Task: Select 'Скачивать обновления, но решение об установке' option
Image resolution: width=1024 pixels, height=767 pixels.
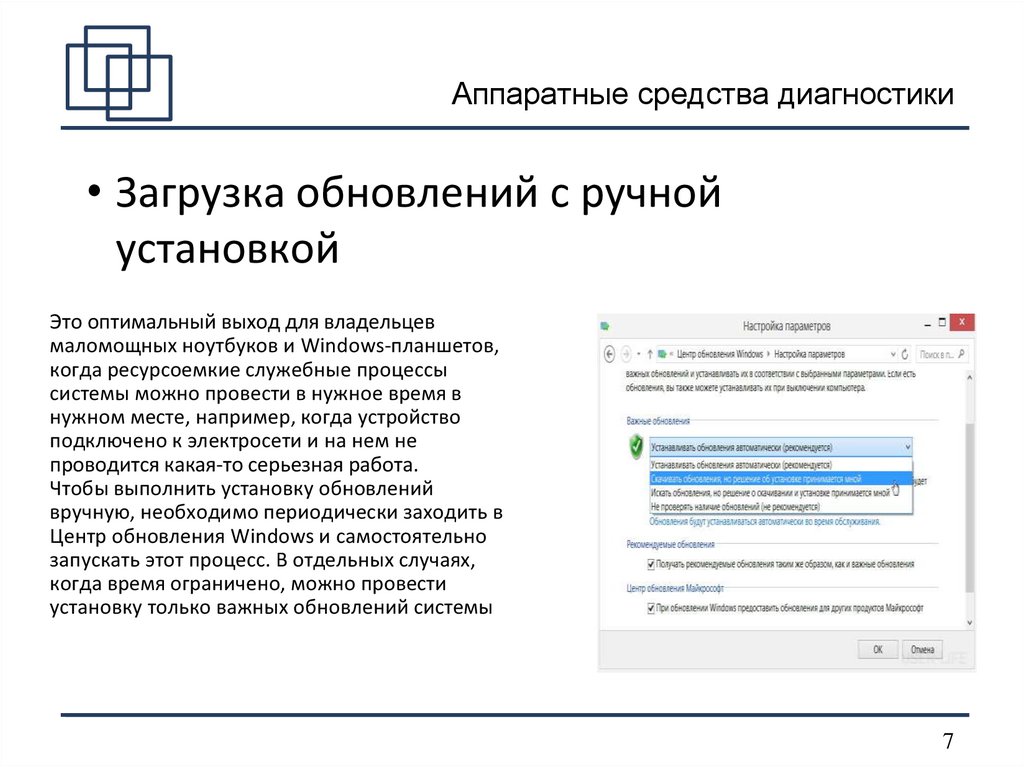Action: point(780,479)
